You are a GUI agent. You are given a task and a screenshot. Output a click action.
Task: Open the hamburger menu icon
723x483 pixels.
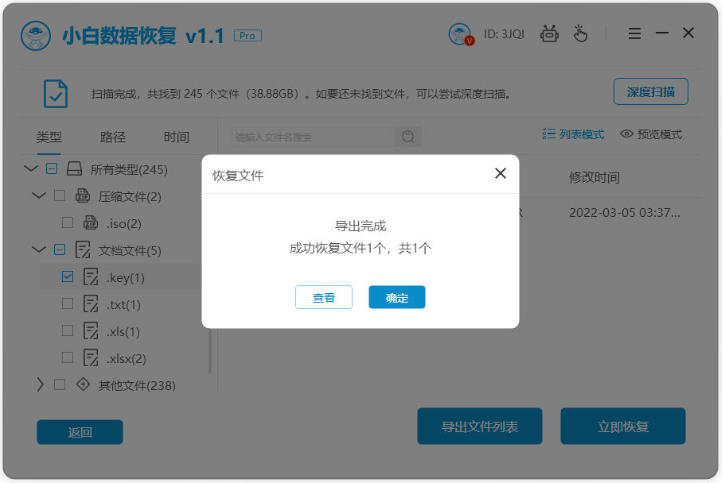(635, 34)
